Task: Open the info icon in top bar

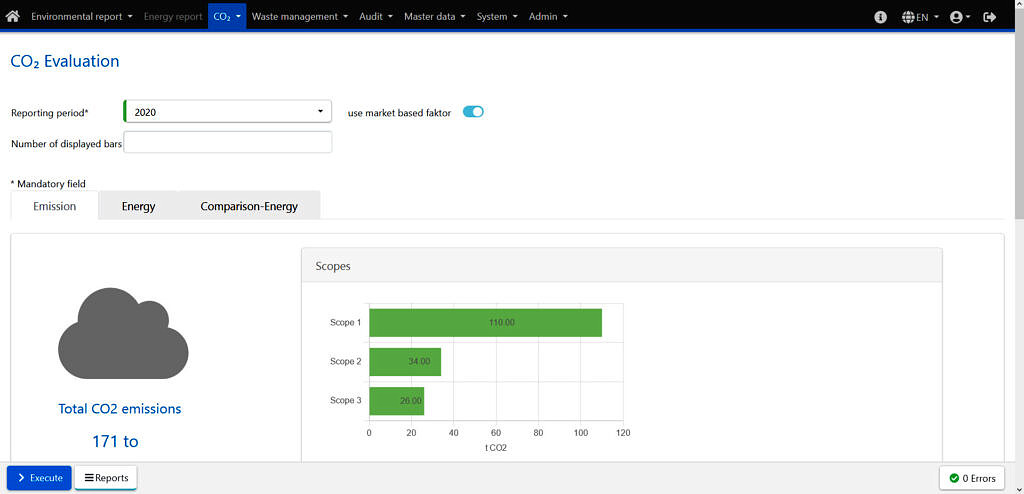Action: point(880,17)
